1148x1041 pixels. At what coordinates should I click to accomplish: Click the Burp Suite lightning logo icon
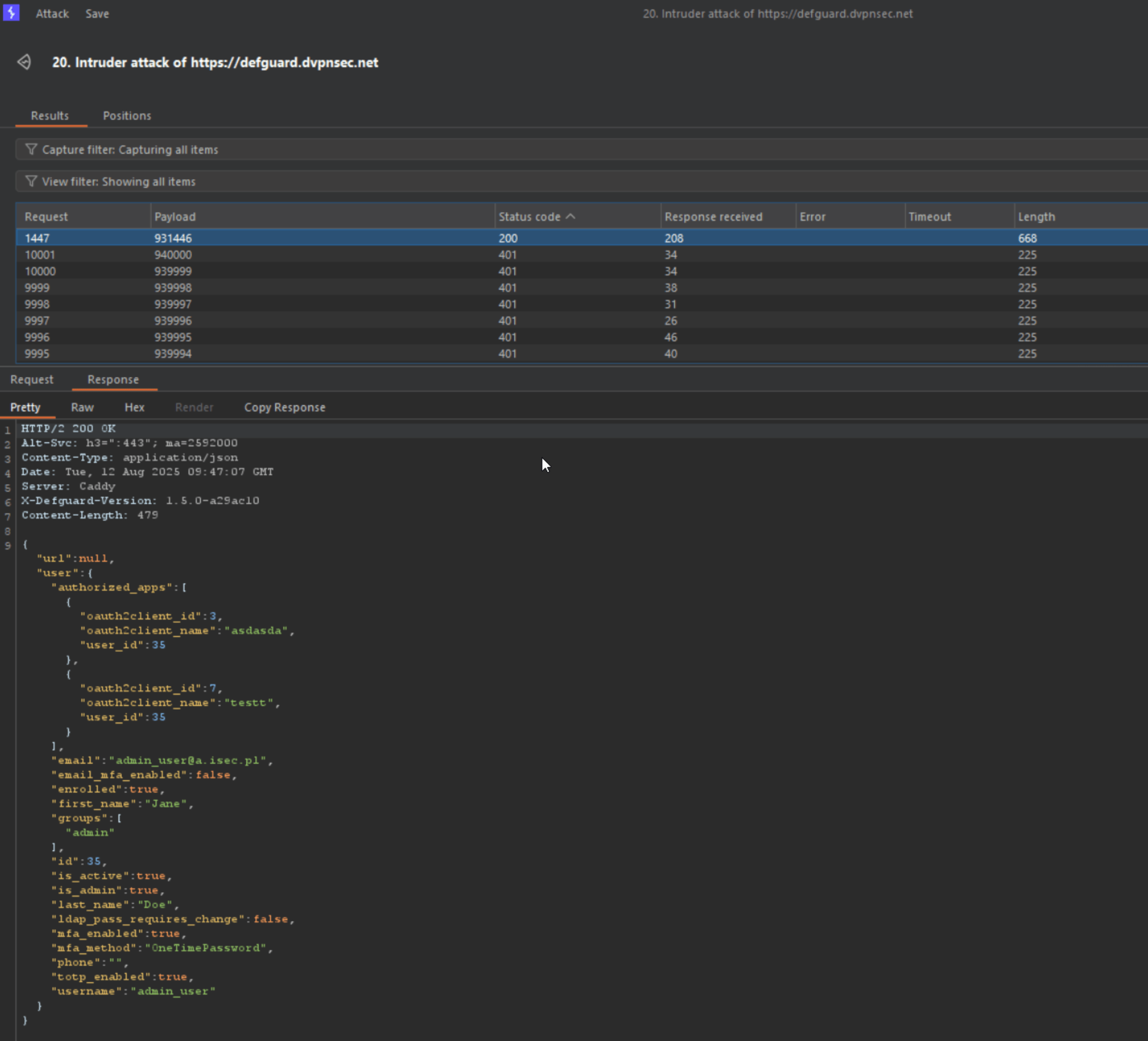pos(11,12)
